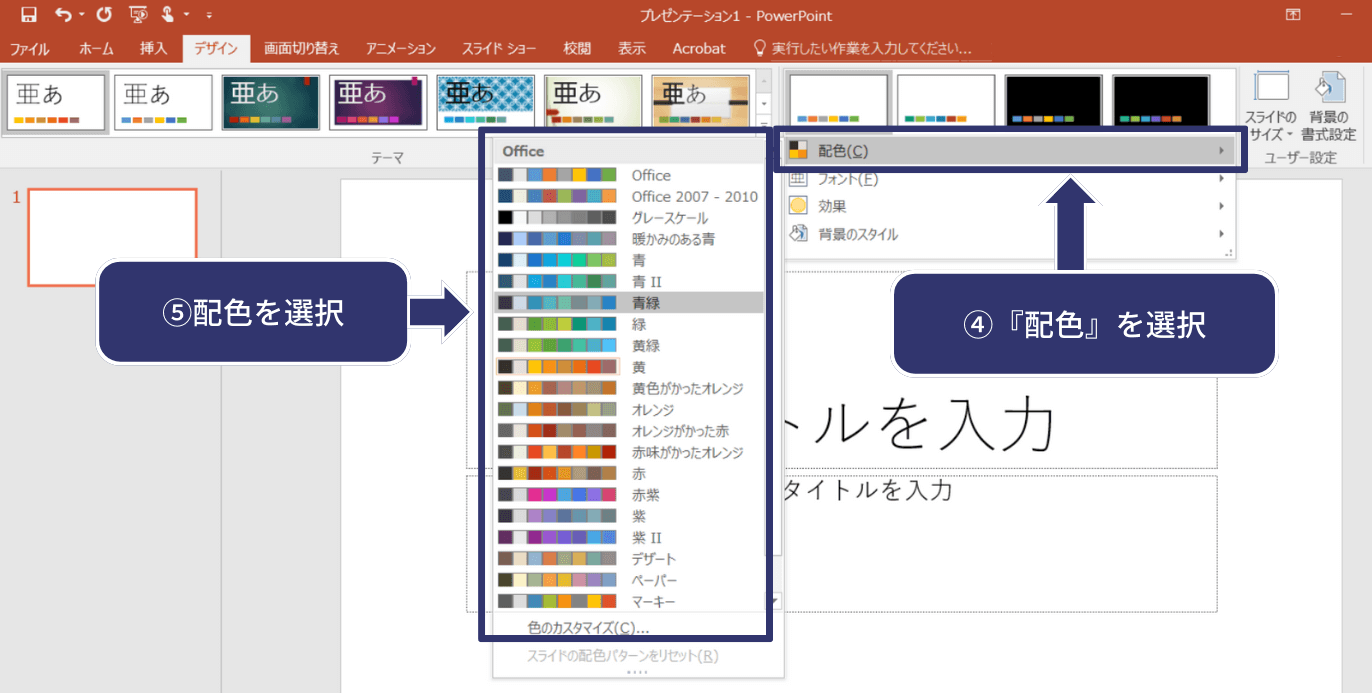Select Office 2007 - 2010 color scheme

point(630,196)
